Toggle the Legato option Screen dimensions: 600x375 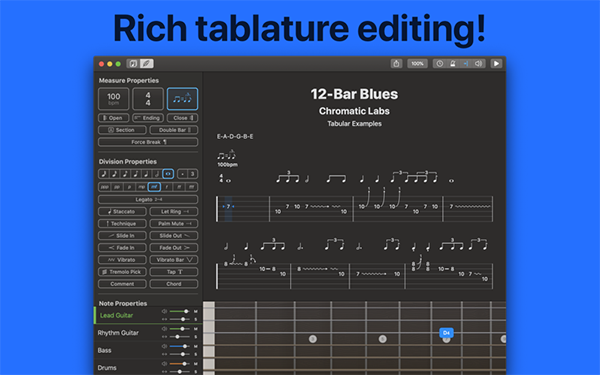click(x=148, y=199)
